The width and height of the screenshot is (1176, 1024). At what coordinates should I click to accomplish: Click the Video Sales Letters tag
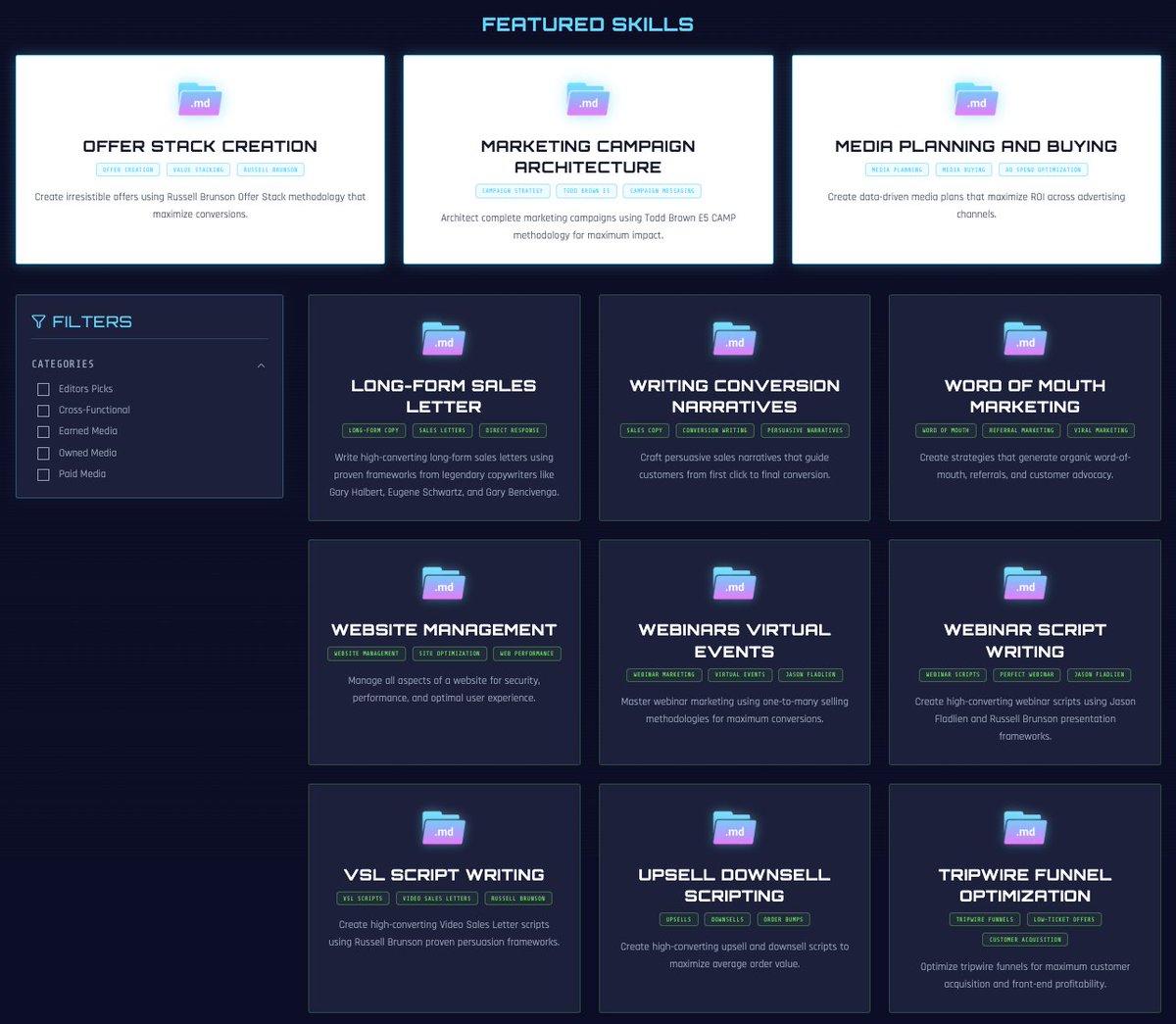(437, 899)
